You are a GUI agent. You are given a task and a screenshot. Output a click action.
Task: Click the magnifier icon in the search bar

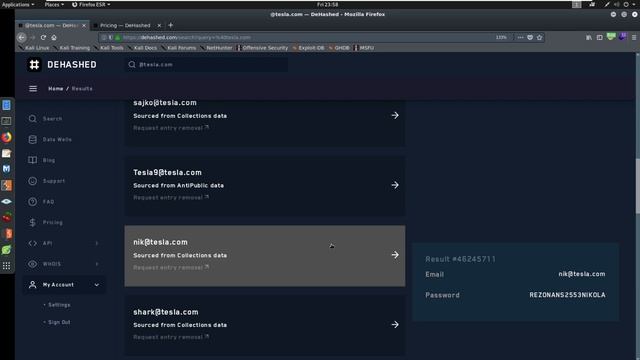[132, 64]
